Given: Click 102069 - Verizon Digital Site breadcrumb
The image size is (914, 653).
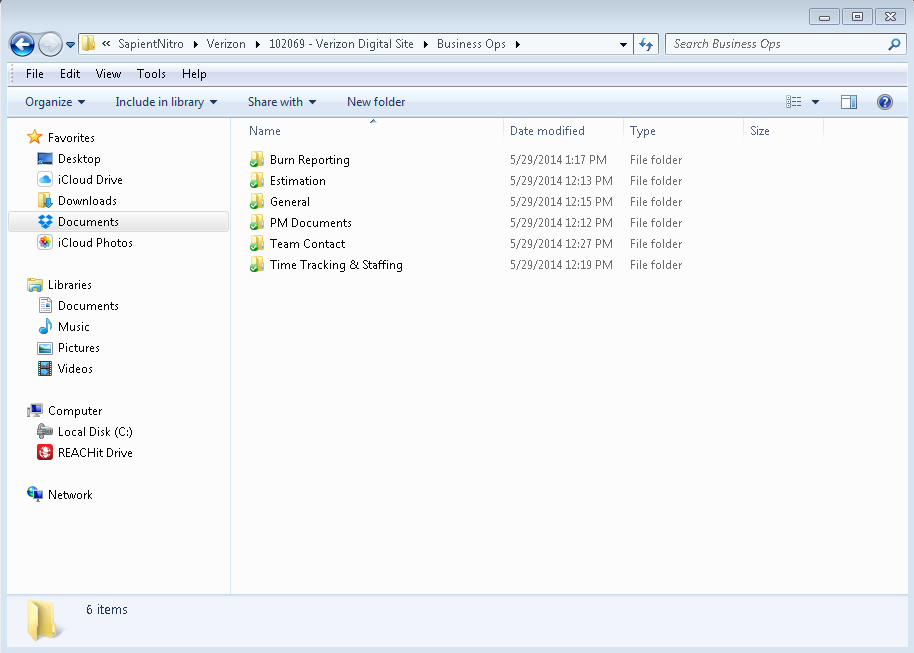Looking at the screenshot, I should (x=341, y=44).
